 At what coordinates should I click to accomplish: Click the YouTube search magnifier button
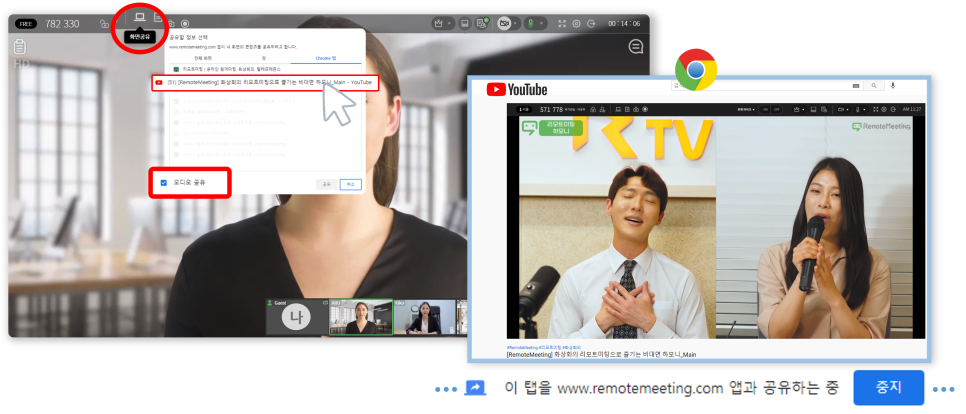[x=874, y=86]
